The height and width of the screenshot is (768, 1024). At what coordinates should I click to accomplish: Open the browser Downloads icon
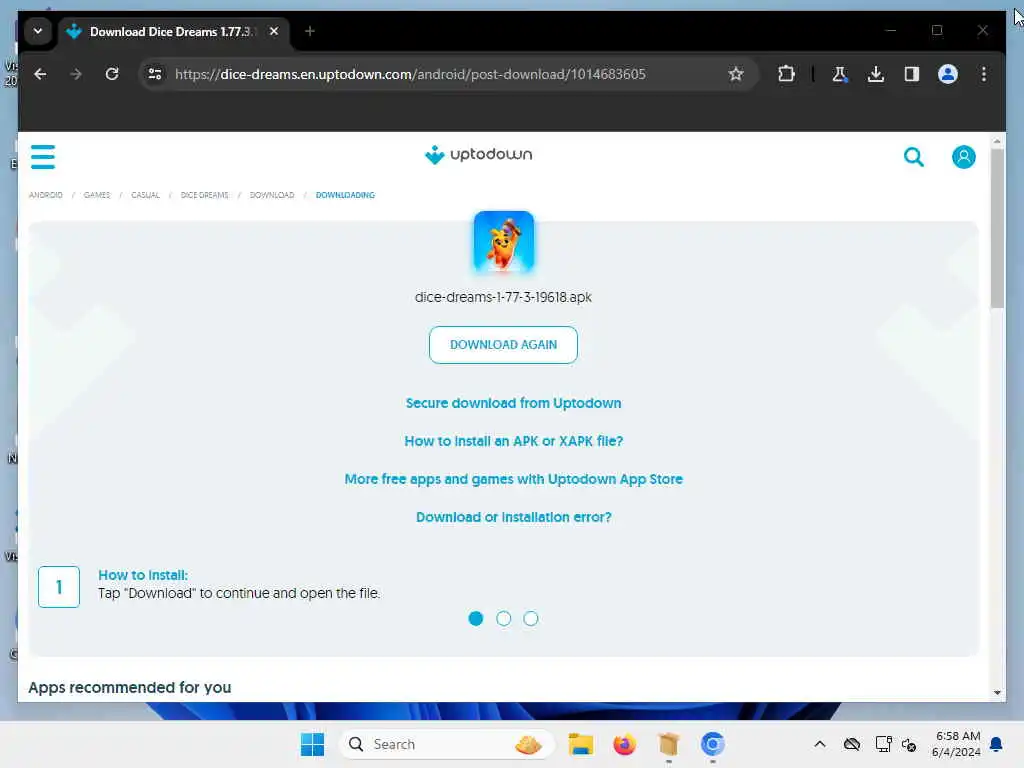(876, 74)
